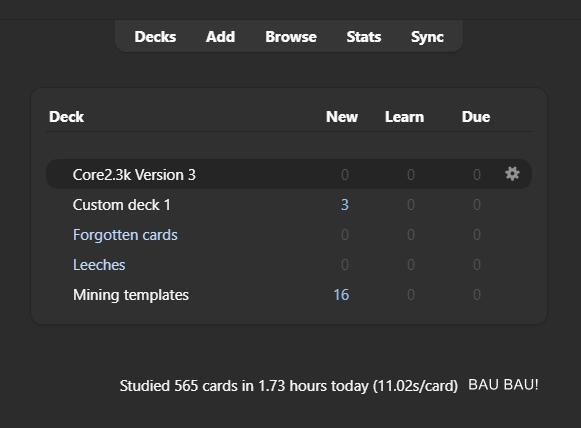Open the Browse card browser

click(291, 37)
